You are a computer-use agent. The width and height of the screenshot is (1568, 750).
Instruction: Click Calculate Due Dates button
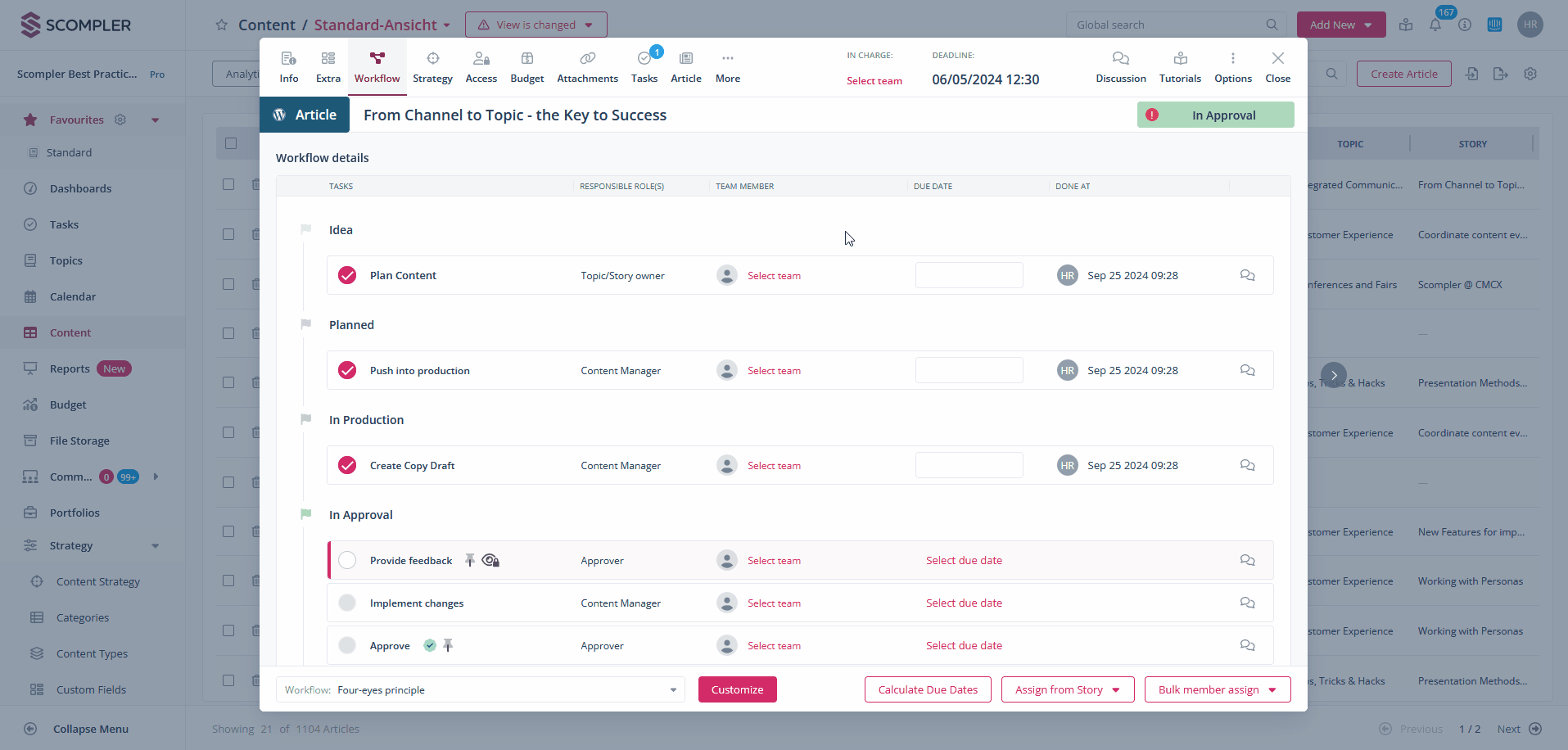[x=928, y=690]
